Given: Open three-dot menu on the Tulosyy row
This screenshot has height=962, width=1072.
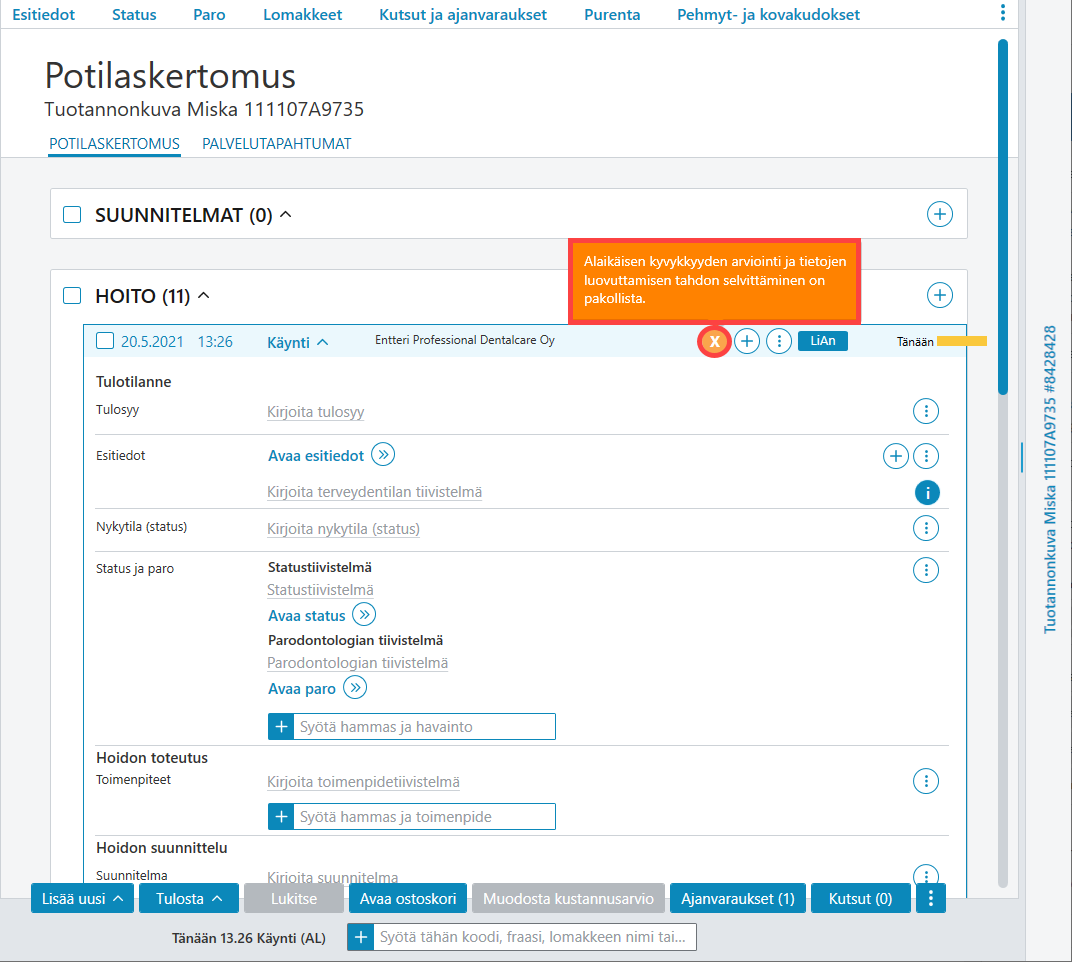Looking at the screenshot, I should (x=926, y=411).
